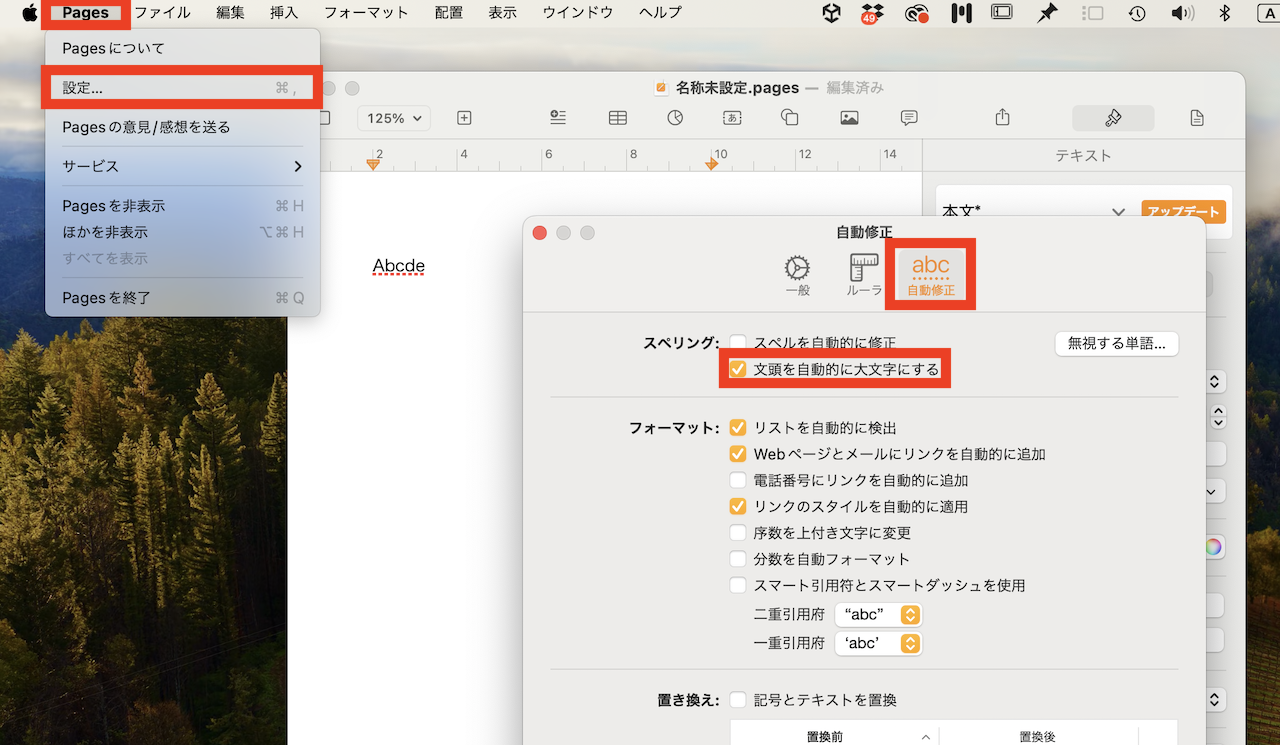Open the Media image toolbar icon

[x=849, y=118]
